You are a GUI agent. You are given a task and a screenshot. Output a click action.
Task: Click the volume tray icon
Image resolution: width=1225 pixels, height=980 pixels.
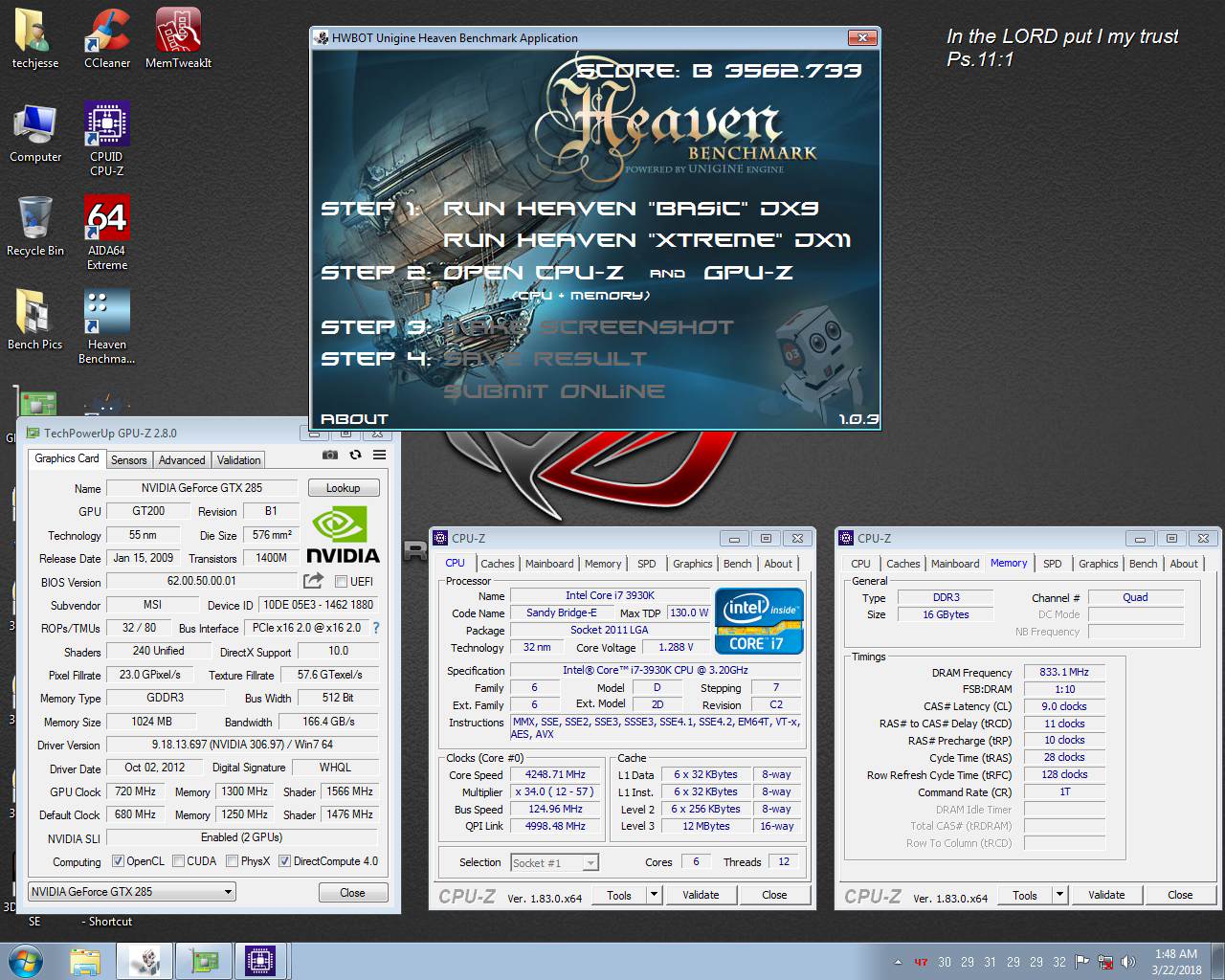tap(1128, 962)
